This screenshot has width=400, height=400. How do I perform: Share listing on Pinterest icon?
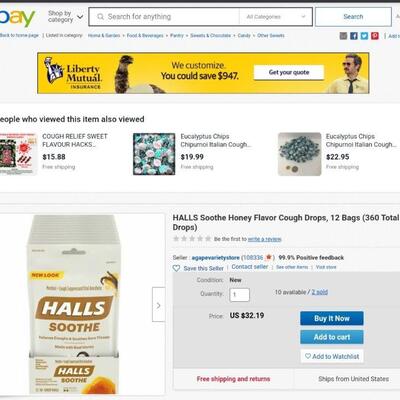(x=375, y=36)
